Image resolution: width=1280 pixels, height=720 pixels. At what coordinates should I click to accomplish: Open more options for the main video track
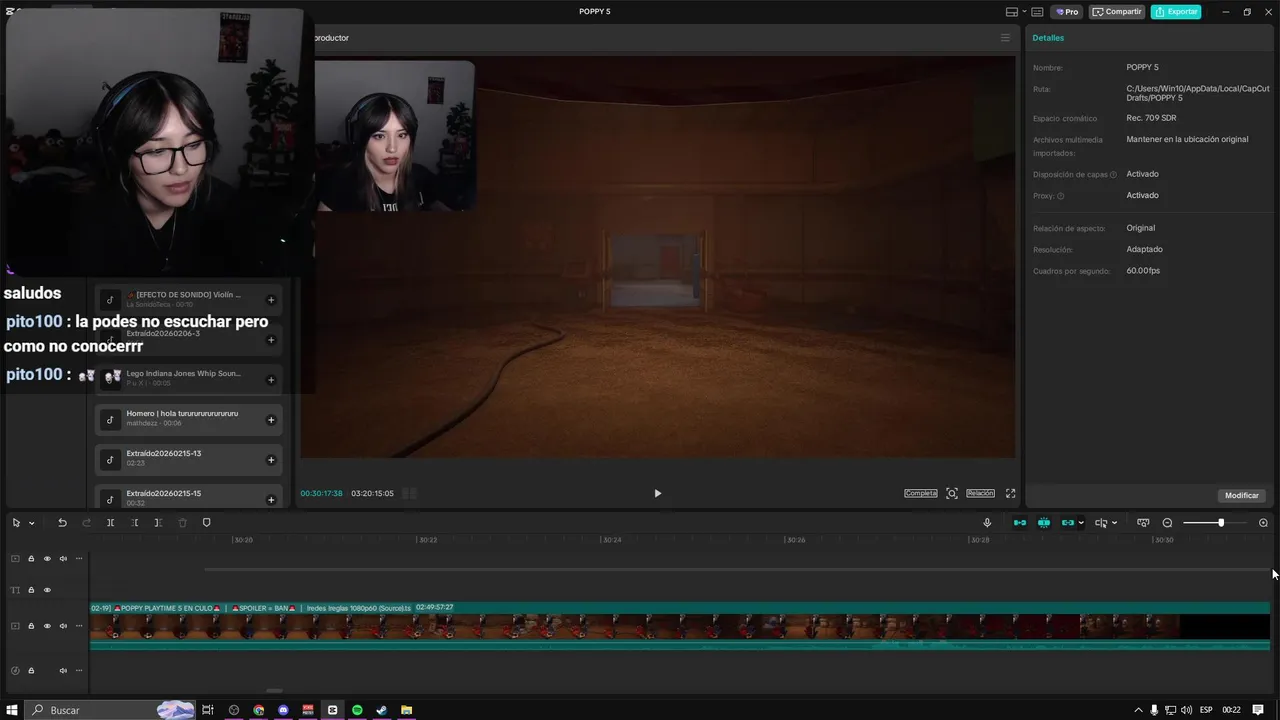click(79, 626)
